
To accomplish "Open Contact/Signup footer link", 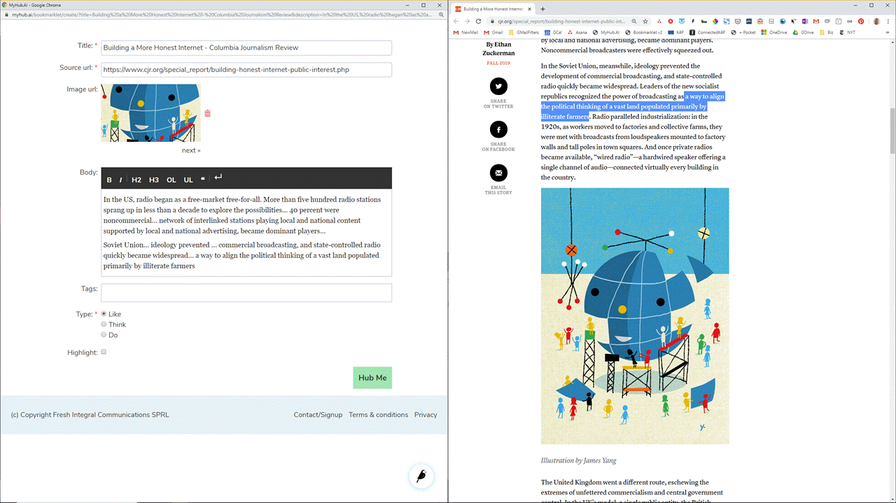I will coord(318,415).
